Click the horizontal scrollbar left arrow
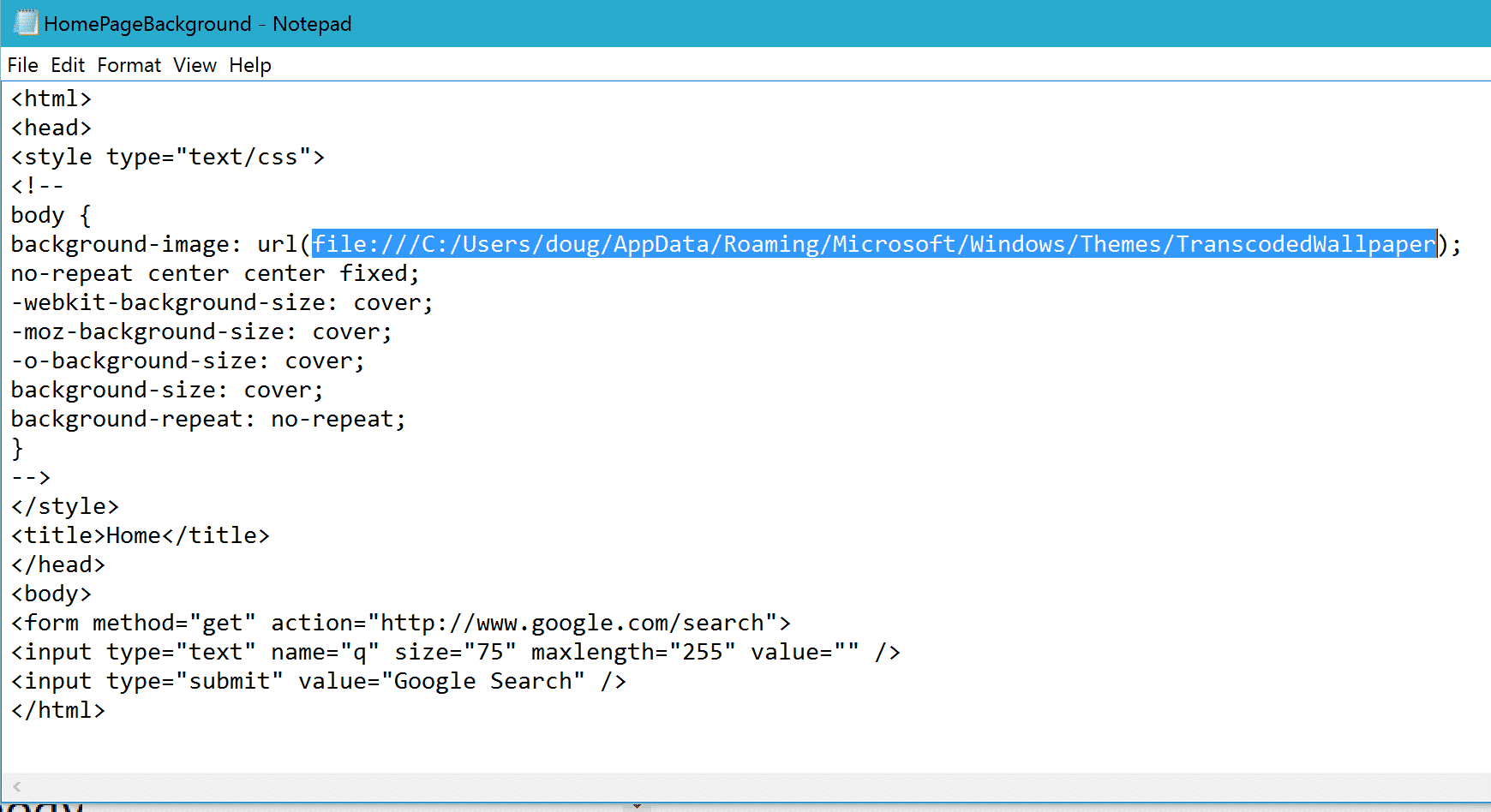This screenshot has width=1491, height=812. click(17, 785)
